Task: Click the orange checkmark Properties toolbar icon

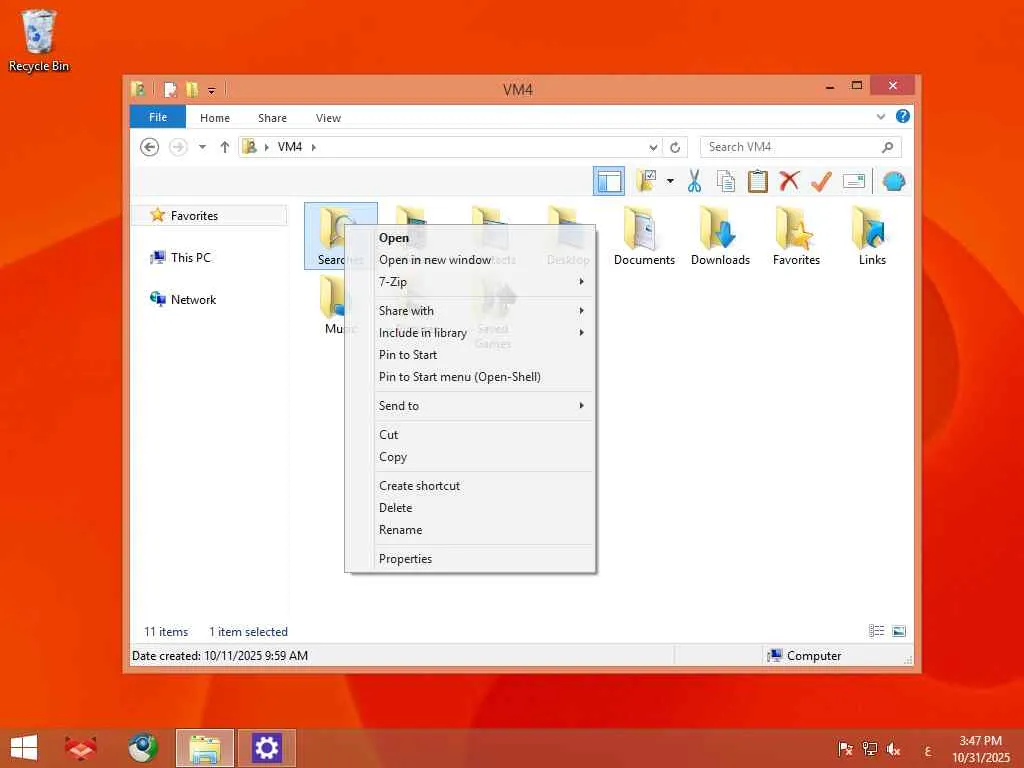Action: [821, 181]
